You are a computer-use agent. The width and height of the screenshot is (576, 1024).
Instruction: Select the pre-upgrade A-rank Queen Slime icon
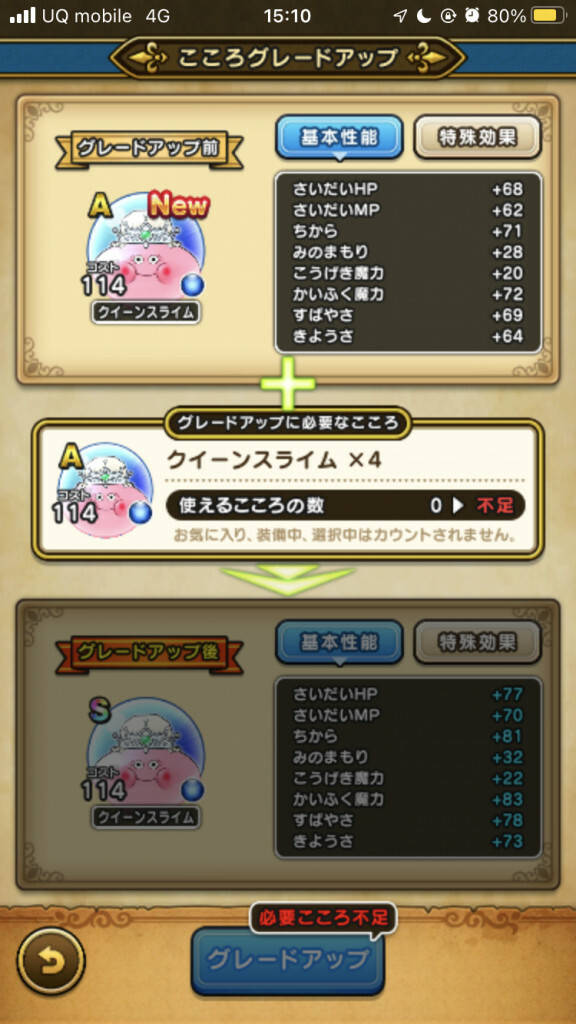pos(146,248)
